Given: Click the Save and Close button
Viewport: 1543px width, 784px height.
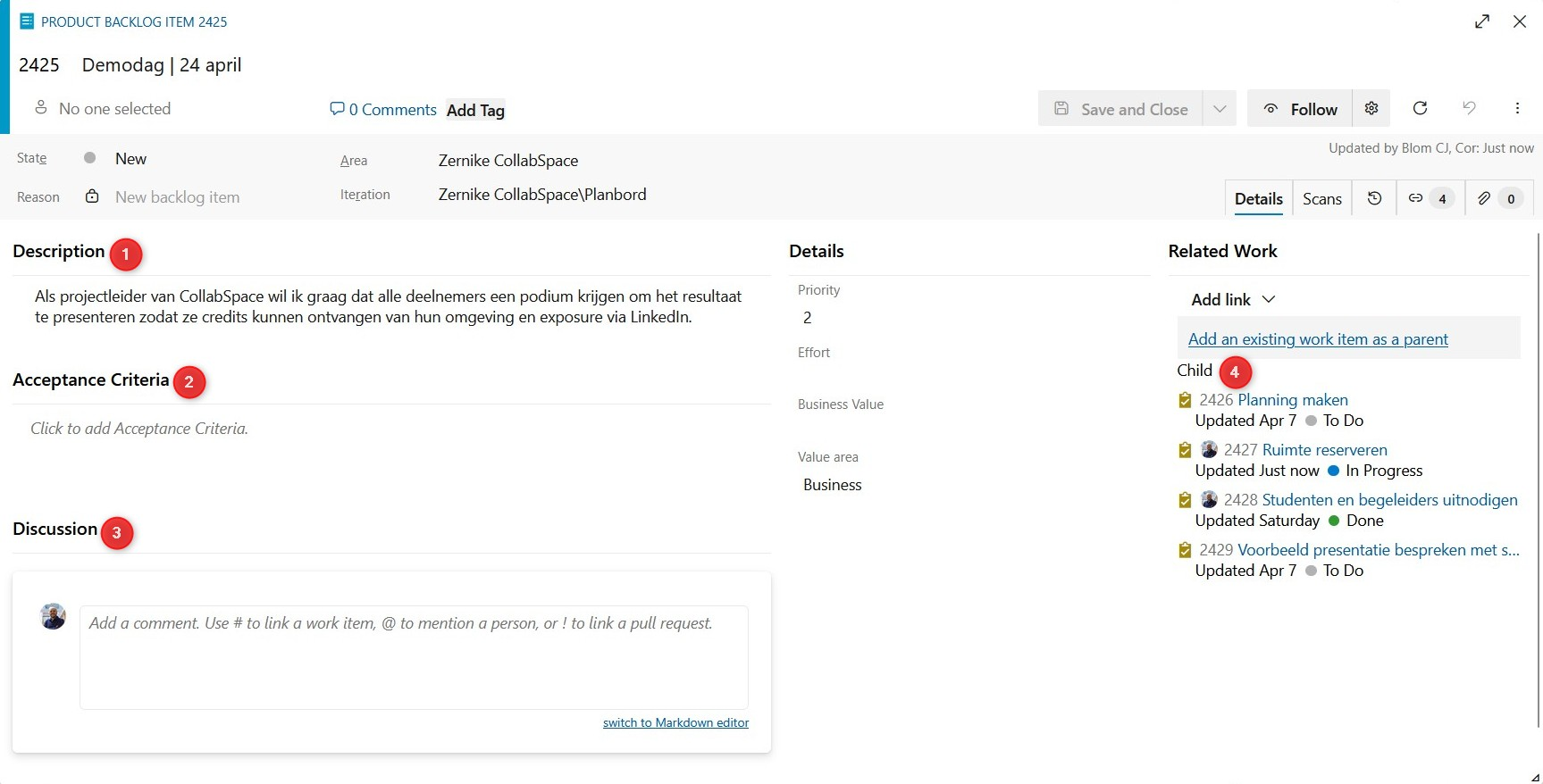Looking at the screenshot, I should point(1120,108).
